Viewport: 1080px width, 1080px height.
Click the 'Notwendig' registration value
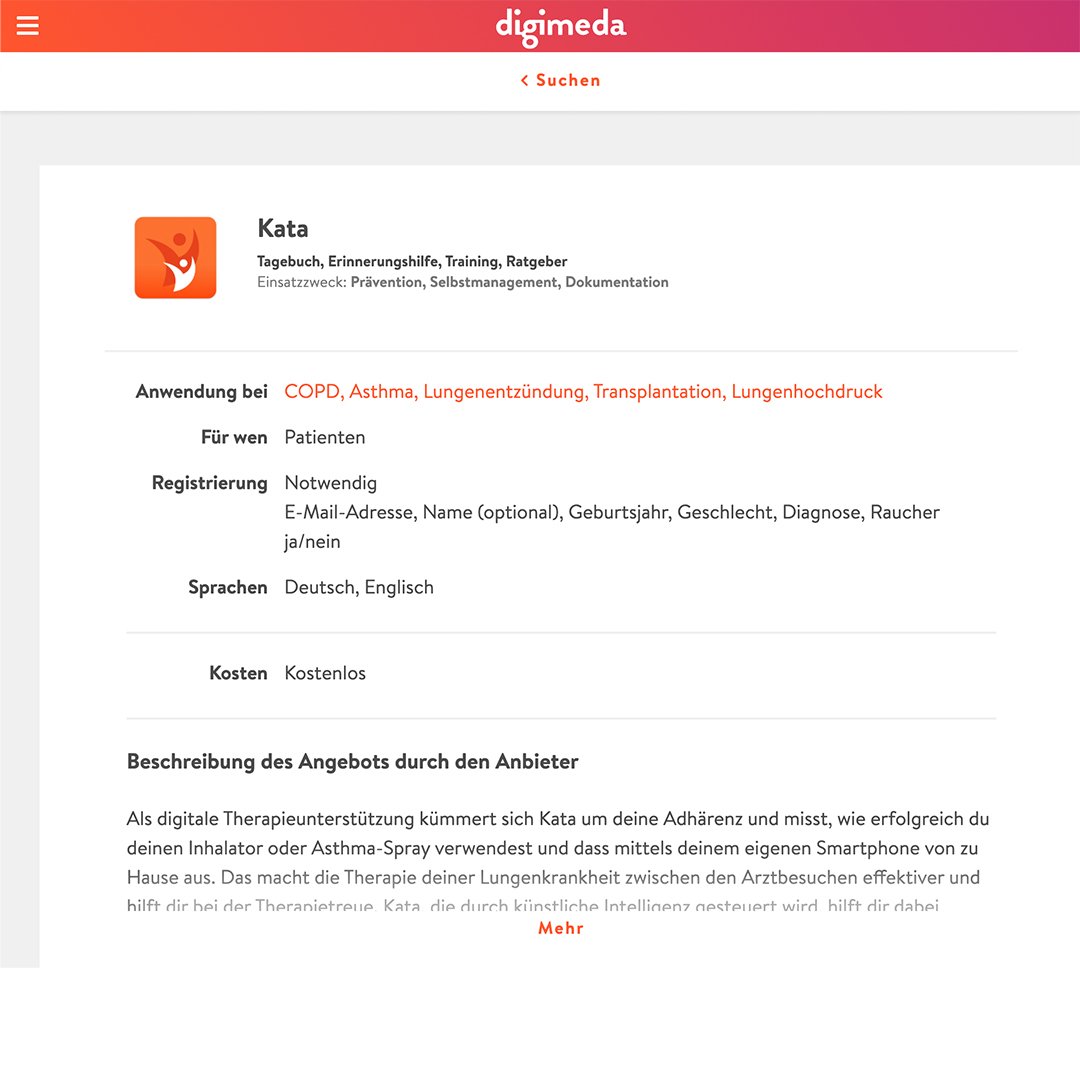click(x=331, y=483)
